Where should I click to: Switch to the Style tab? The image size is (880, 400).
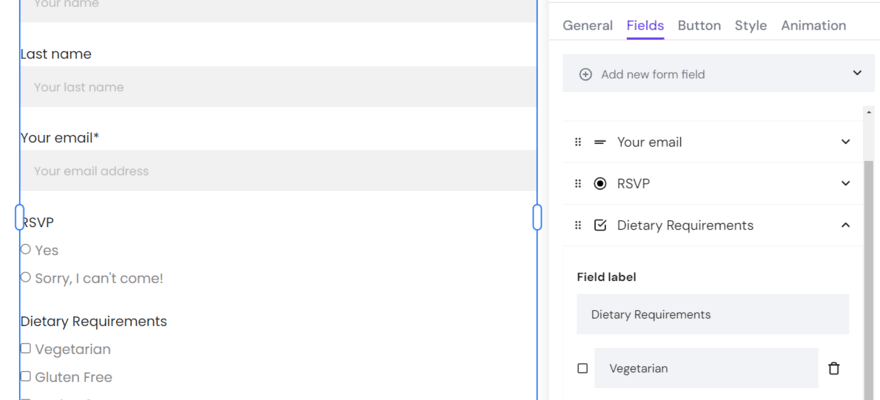coord(751,26)
